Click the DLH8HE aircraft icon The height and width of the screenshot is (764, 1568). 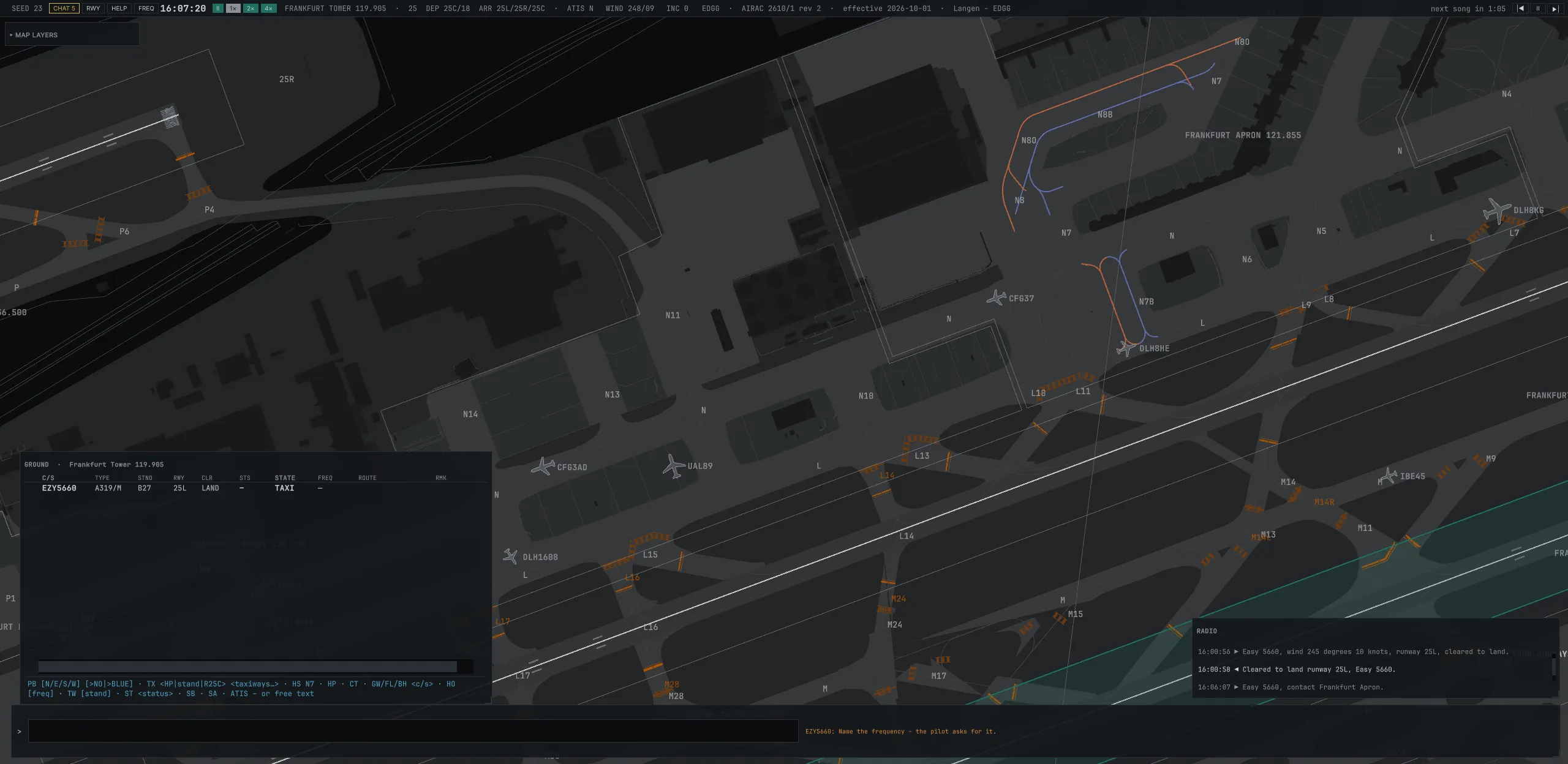1126,348
